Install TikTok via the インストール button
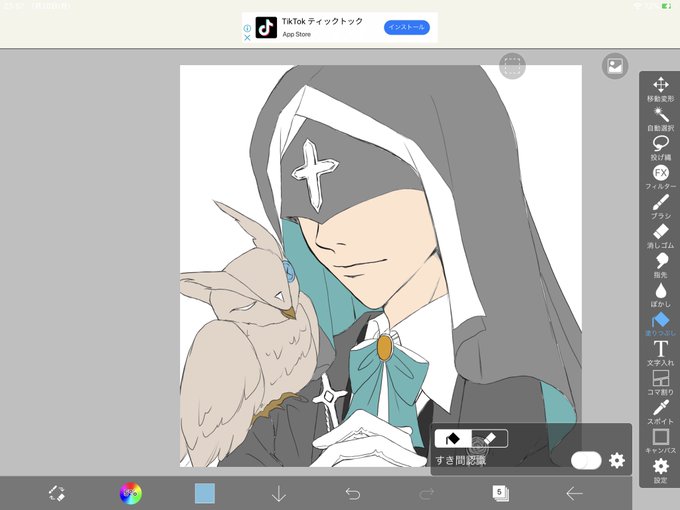 407,27
